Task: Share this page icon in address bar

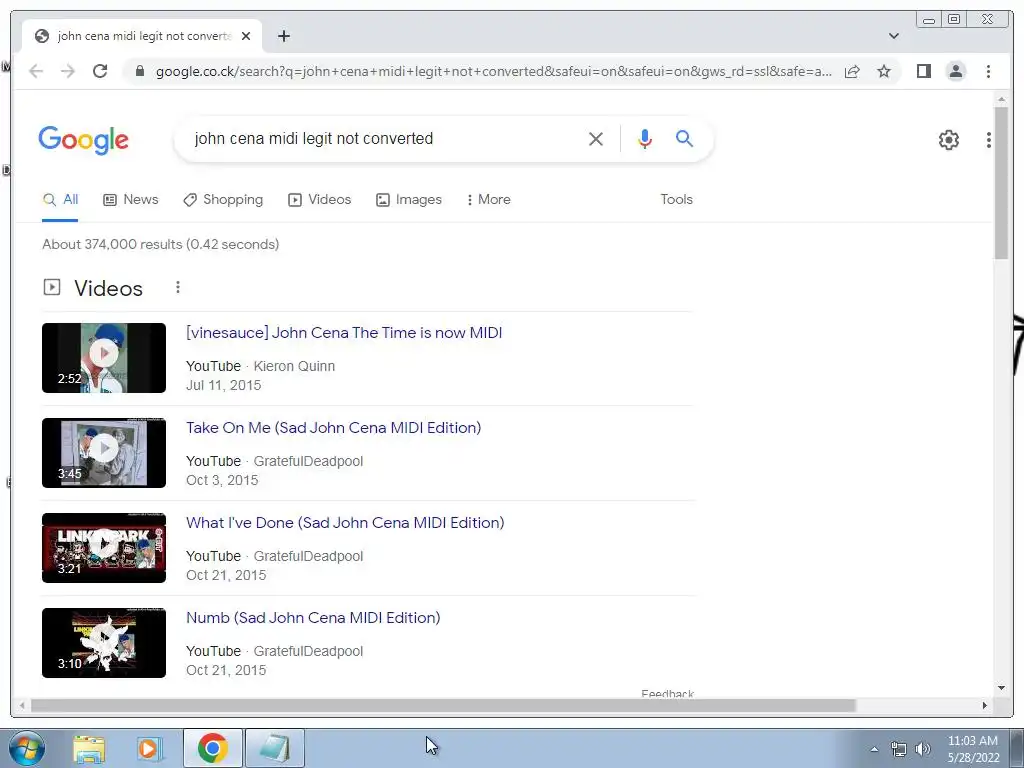Action: [852, 71]
